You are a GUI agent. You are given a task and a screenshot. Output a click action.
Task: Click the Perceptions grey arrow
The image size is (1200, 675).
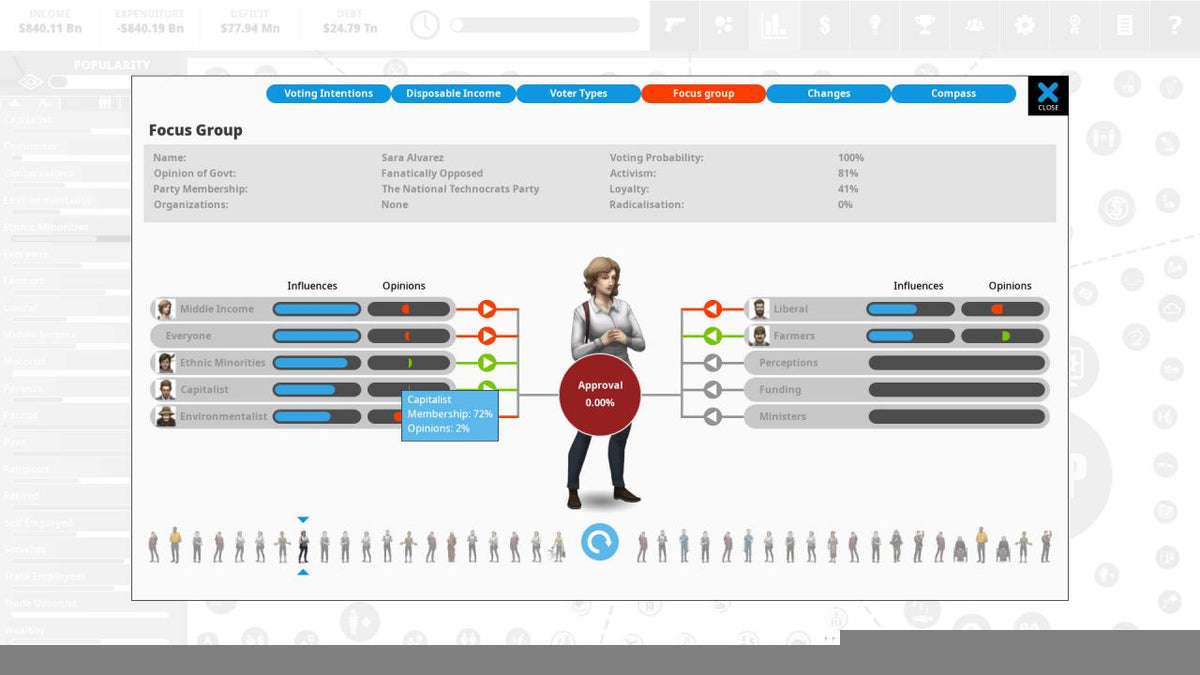[x=712, y=363]
